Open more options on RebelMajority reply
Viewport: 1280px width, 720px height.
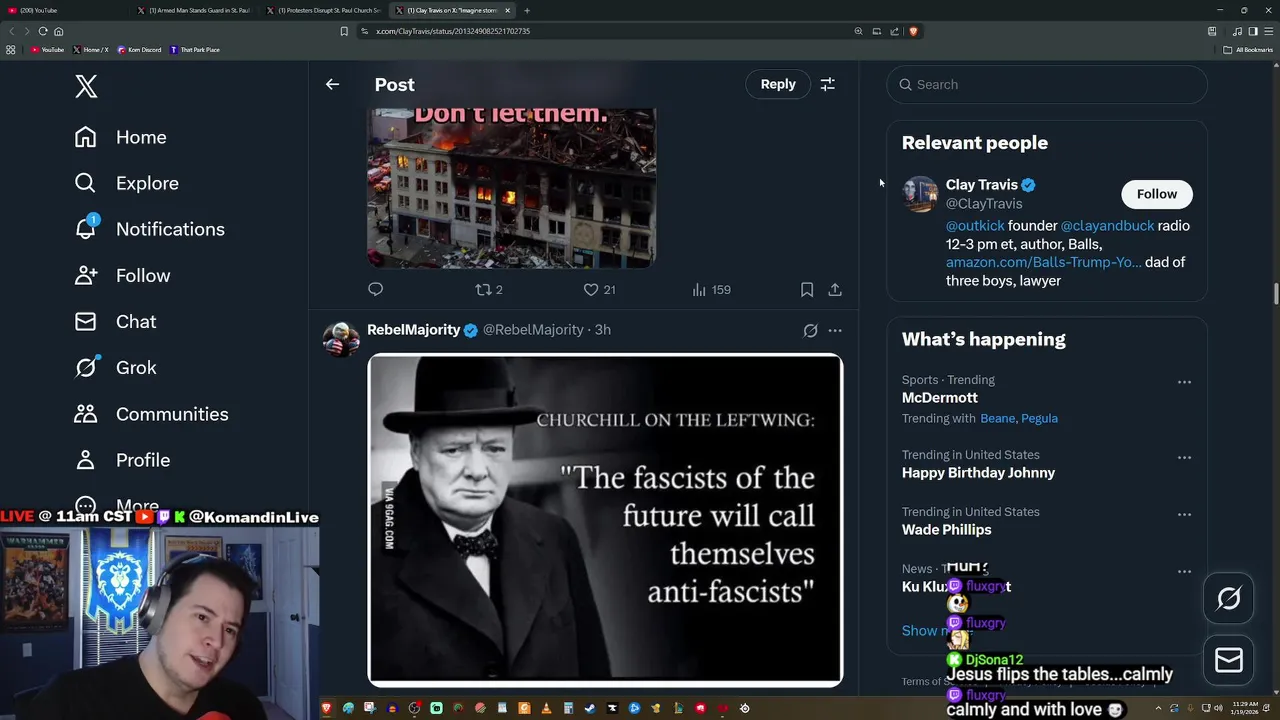[835, 330]
